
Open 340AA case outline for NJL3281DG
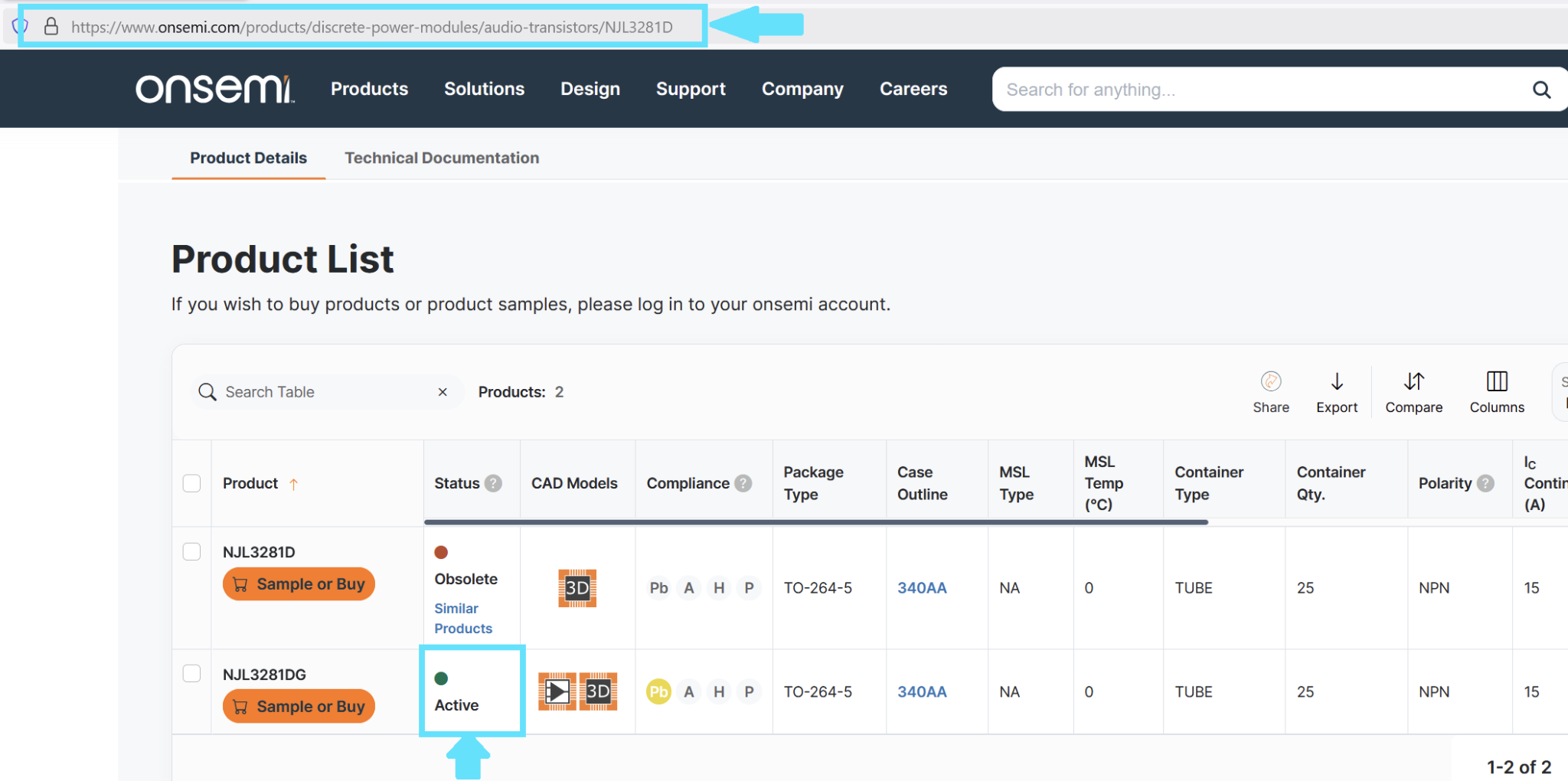(x=922, y=691)
